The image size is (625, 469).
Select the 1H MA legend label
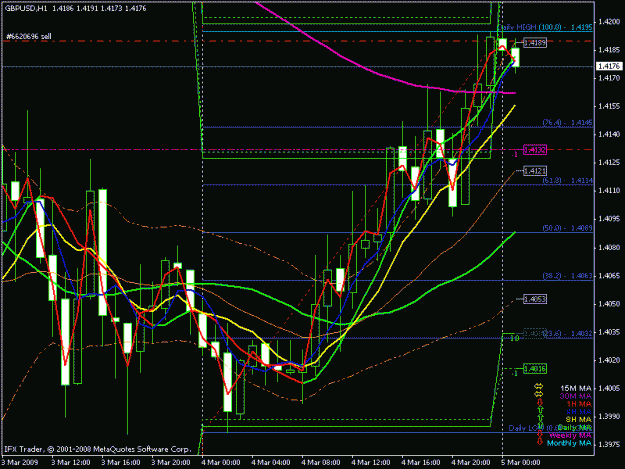pos(578,404)
